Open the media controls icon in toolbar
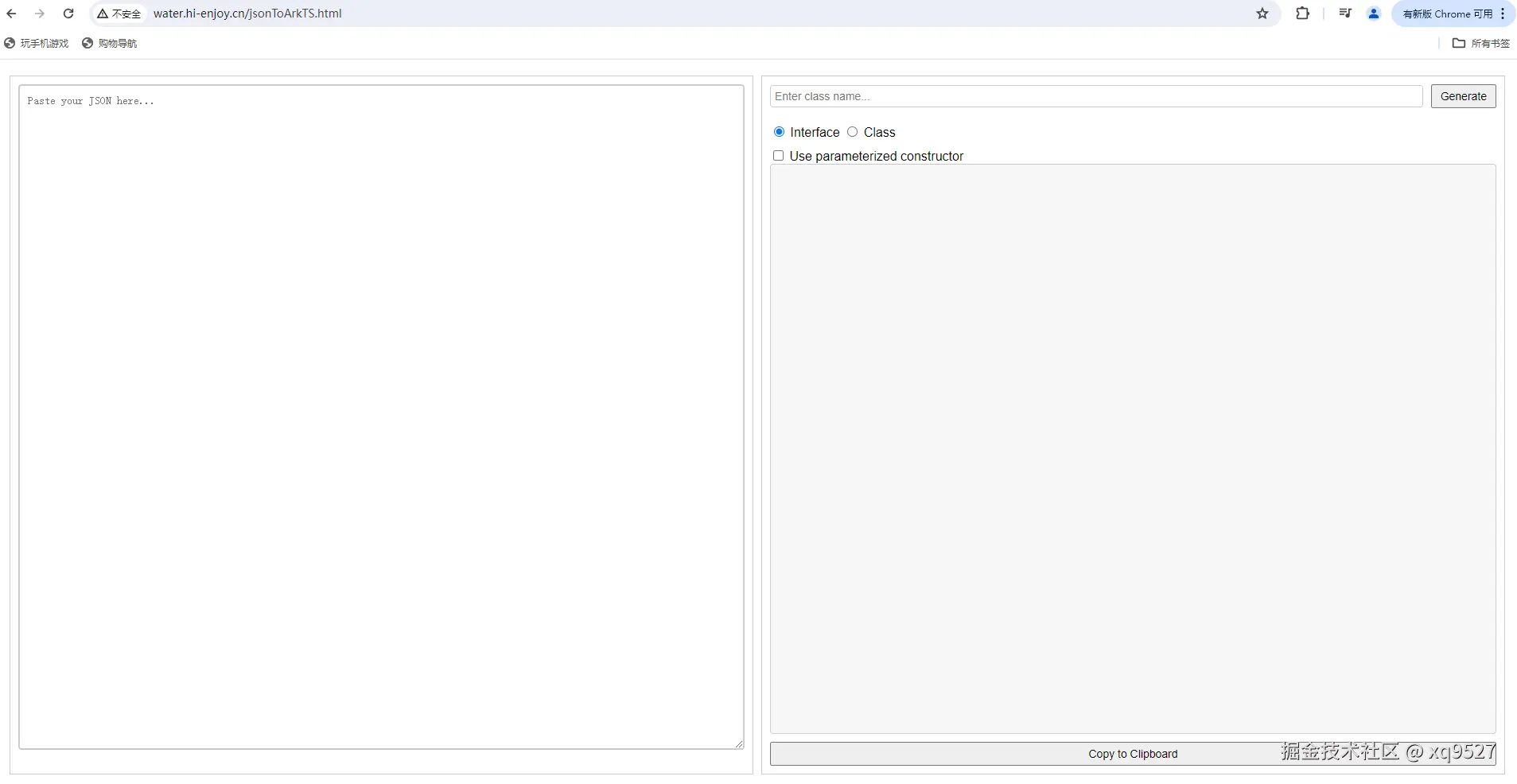The image size is (1517, 784). [1345, 14]
